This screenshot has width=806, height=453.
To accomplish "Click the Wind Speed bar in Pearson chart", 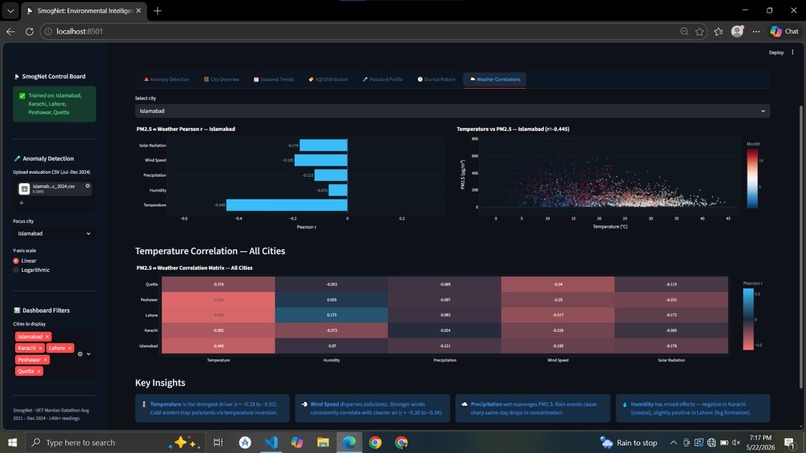I will pos(321,160).
